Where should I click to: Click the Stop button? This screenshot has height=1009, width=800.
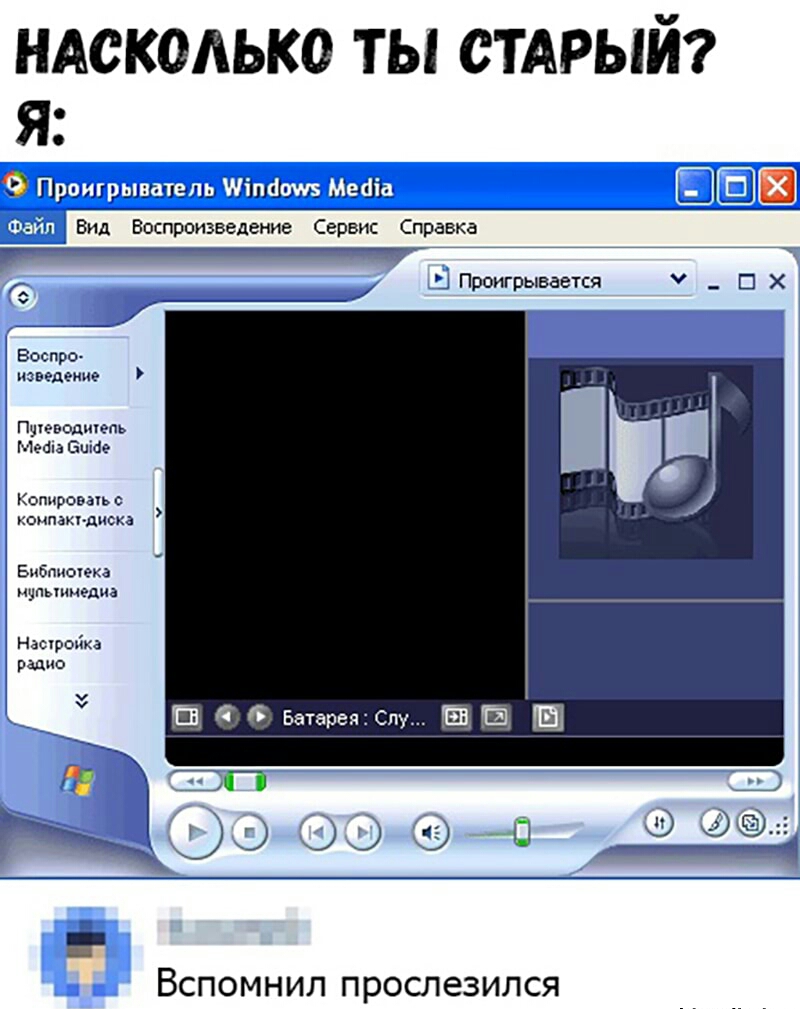pos(250,833)
